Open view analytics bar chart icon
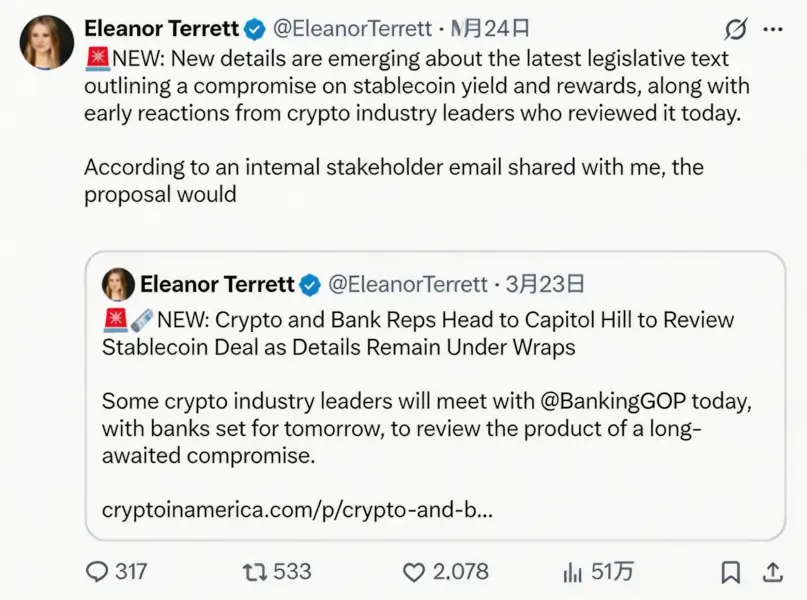 (x=573, y=572)
